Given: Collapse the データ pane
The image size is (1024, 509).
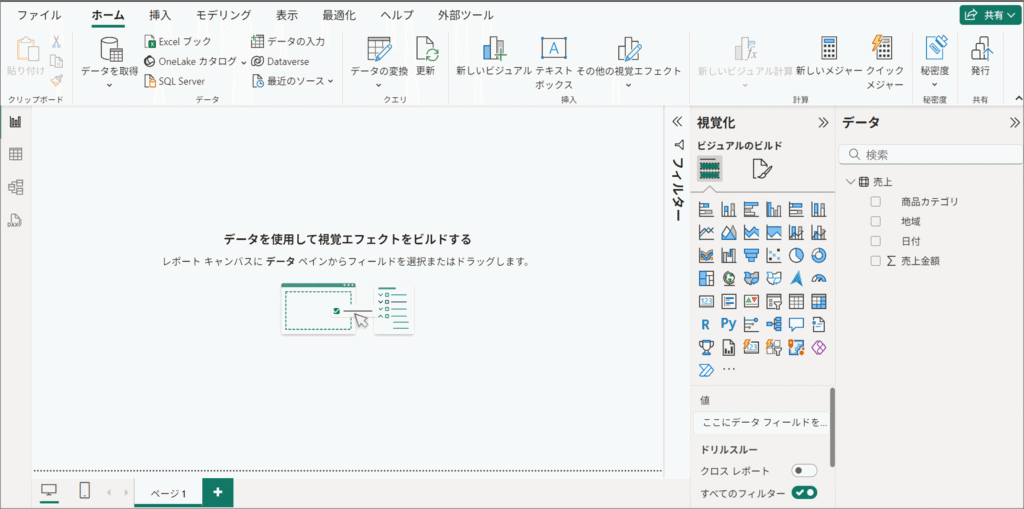Looking at the screenshot, I should (x=1014, y=122).
